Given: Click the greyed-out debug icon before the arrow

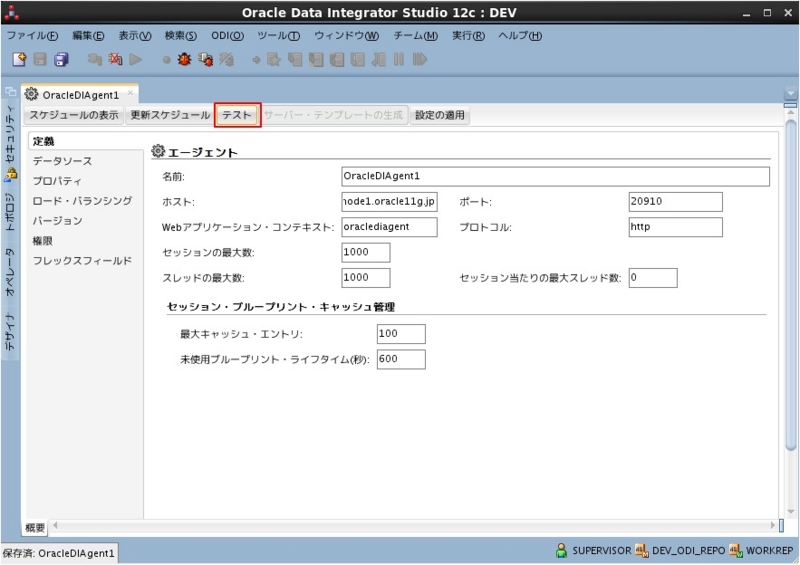Looking at the screenshot, I should (226, 59).
